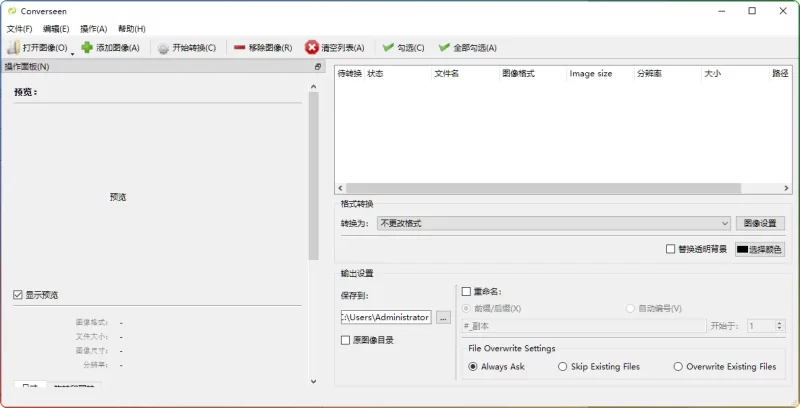Click the Image size column header
Screen dimensions: 800x408
[590, 73]
